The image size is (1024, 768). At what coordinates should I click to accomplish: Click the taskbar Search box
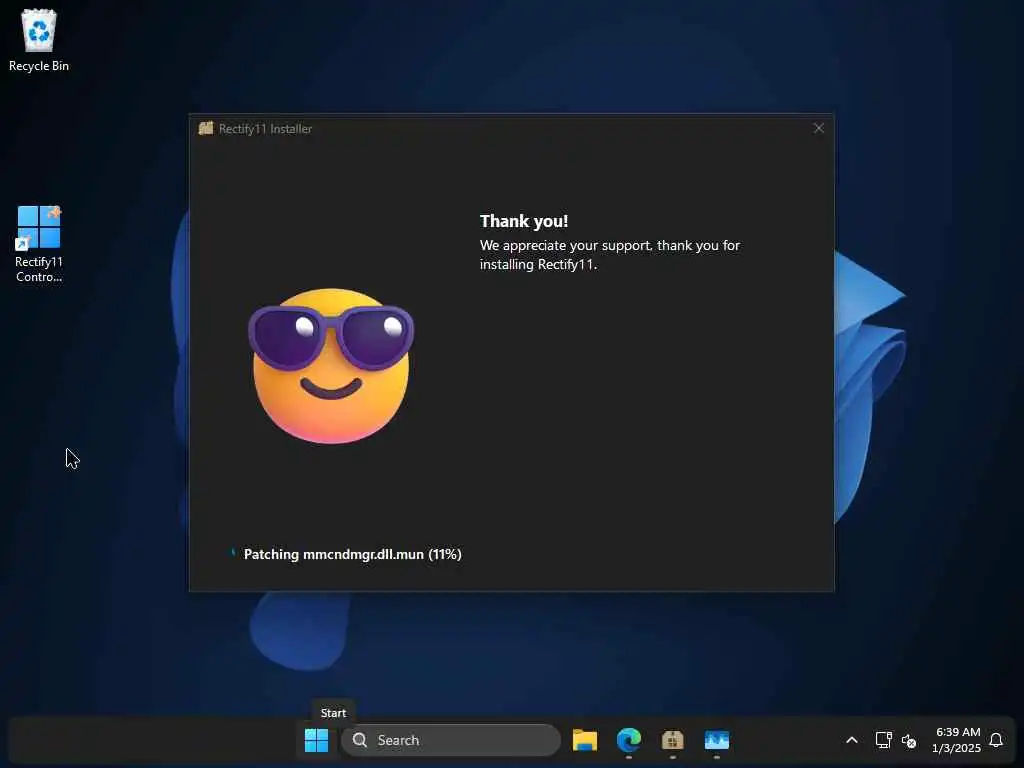pyautogui.click(x=451, y=740)
